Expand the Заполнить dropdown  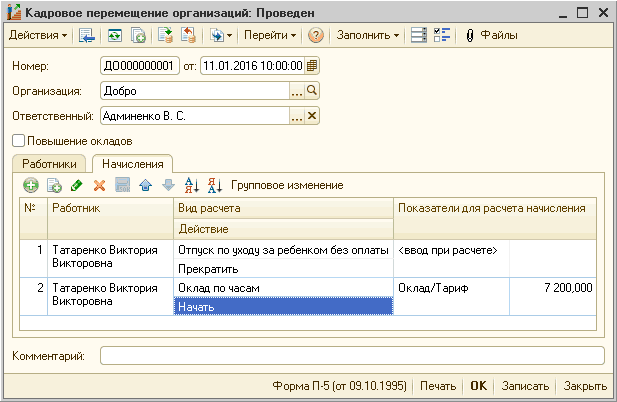coord(368,35)
